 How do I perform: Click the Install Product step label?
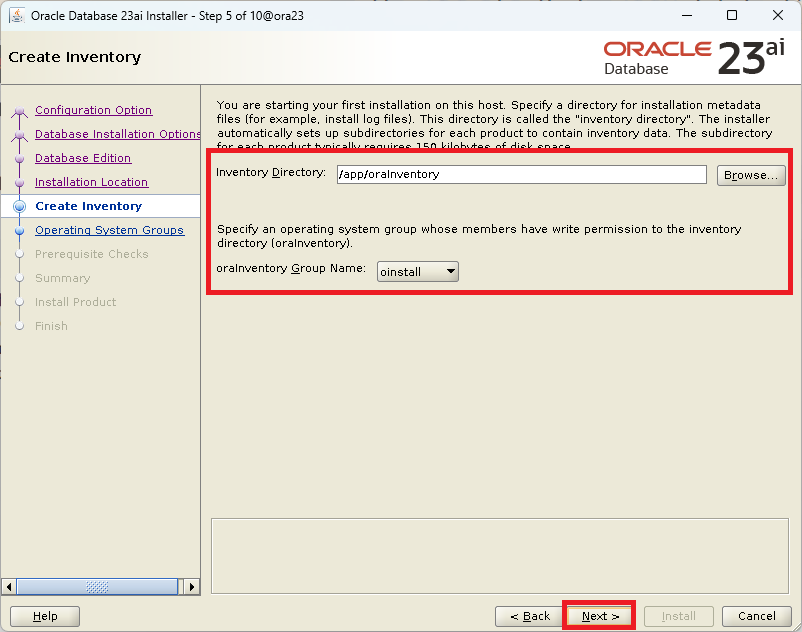tap(75, 302)
